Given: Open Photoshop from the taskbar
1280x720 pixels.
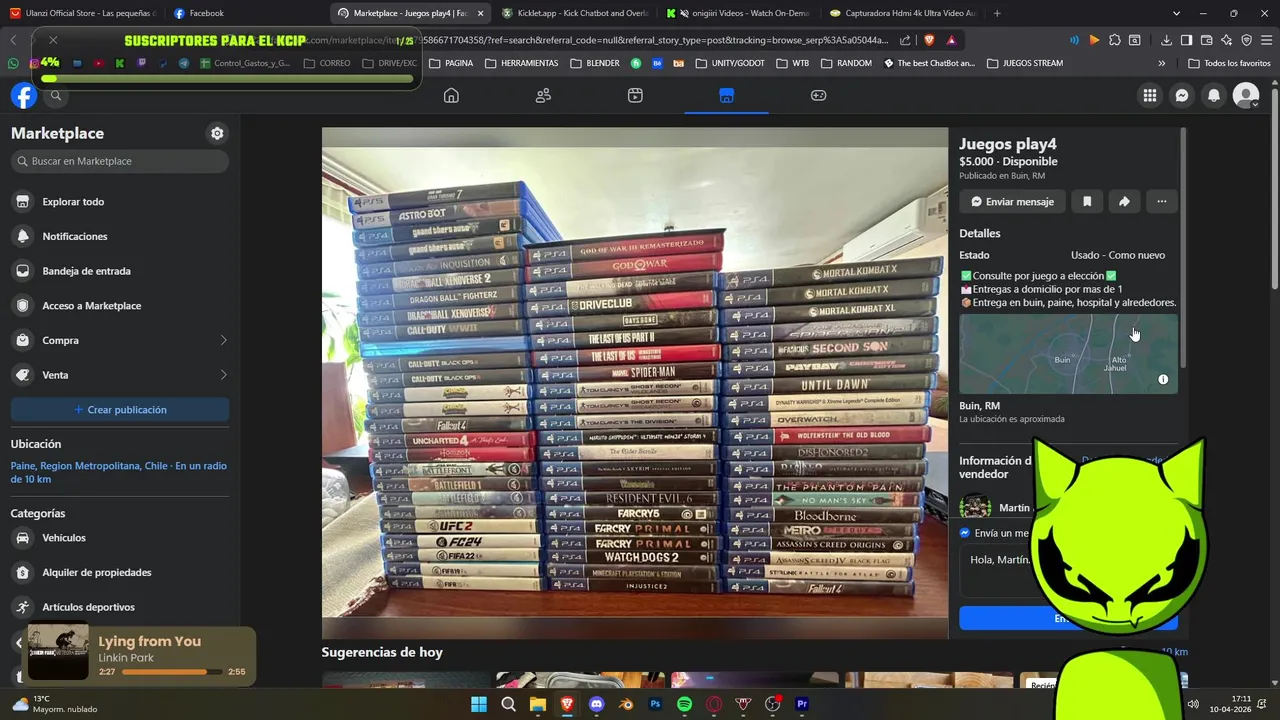Looking at the screenshot, I should point(655,704).
